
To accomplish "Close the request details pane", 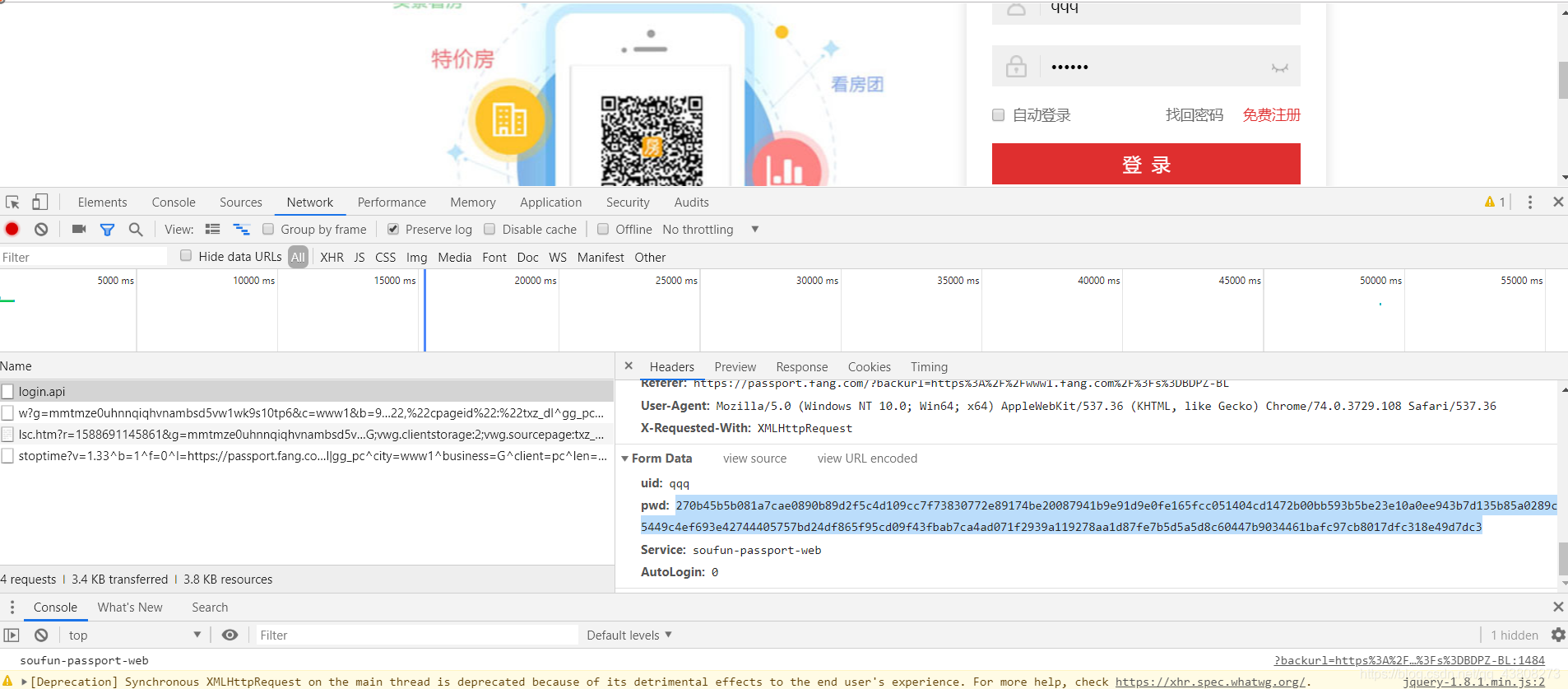I will point(629,366).
